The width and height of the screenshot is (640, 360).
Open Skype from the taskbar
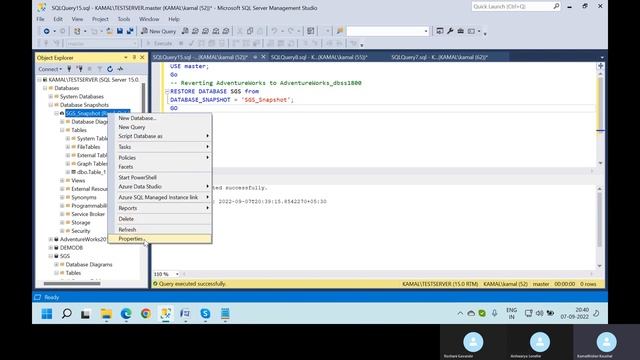click(x=205, y=313)
